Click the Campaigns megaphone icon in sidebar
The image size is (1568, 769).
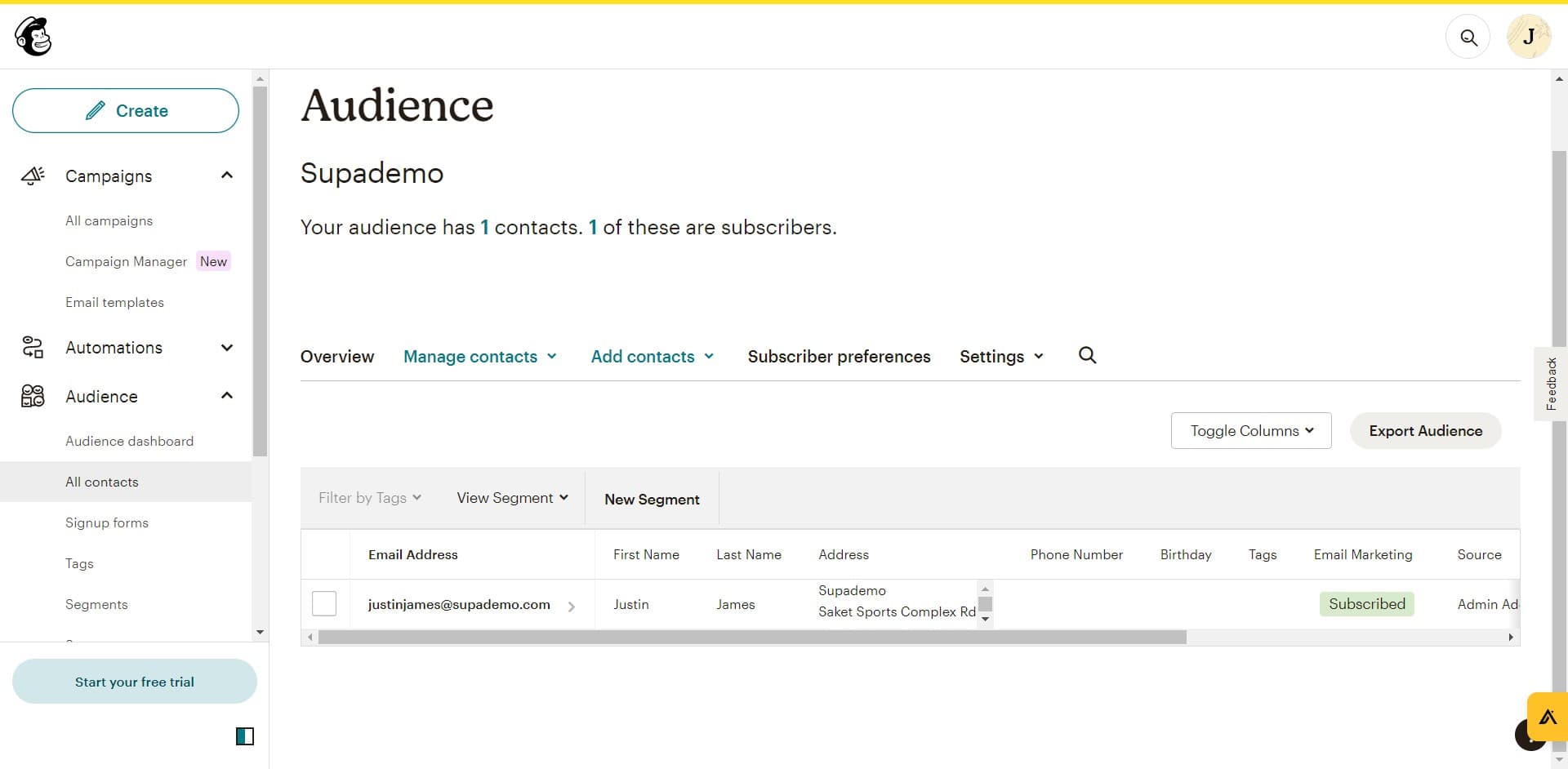(32, 176)
